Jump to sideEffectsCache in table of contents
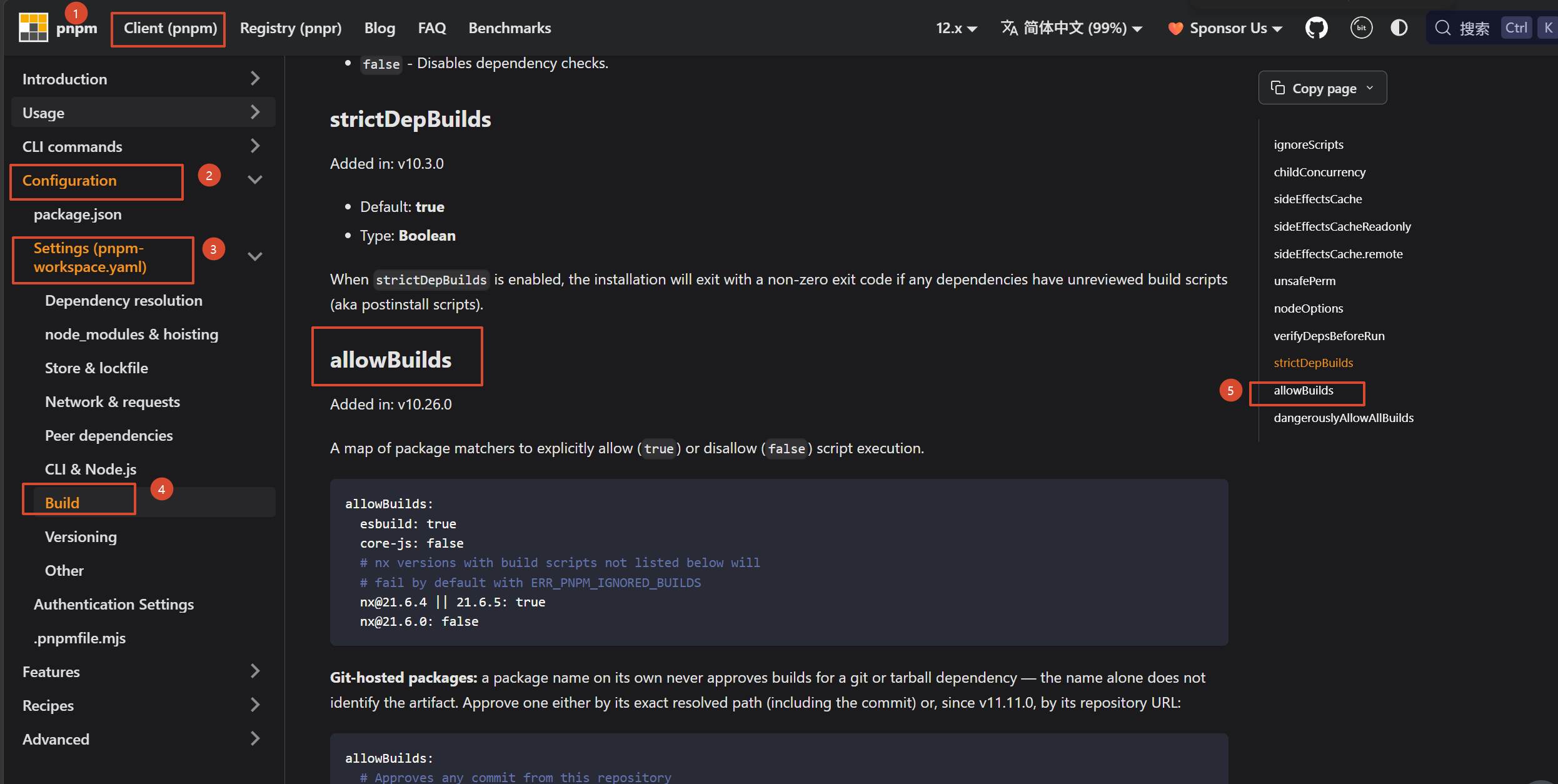 1318,199
